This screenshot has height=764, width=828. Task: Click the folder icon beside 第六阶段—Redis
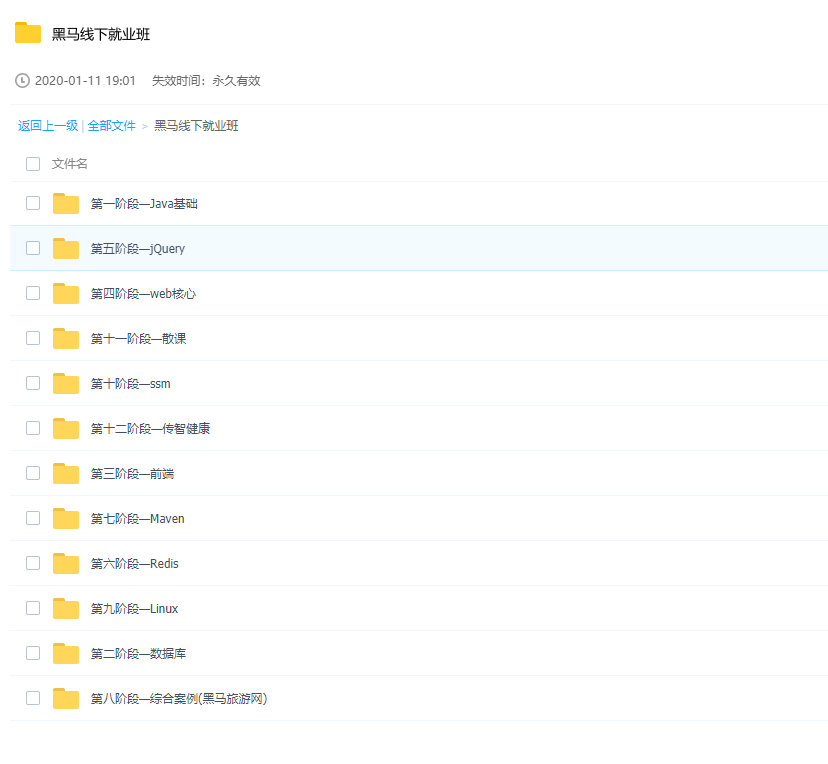(66, 564)
